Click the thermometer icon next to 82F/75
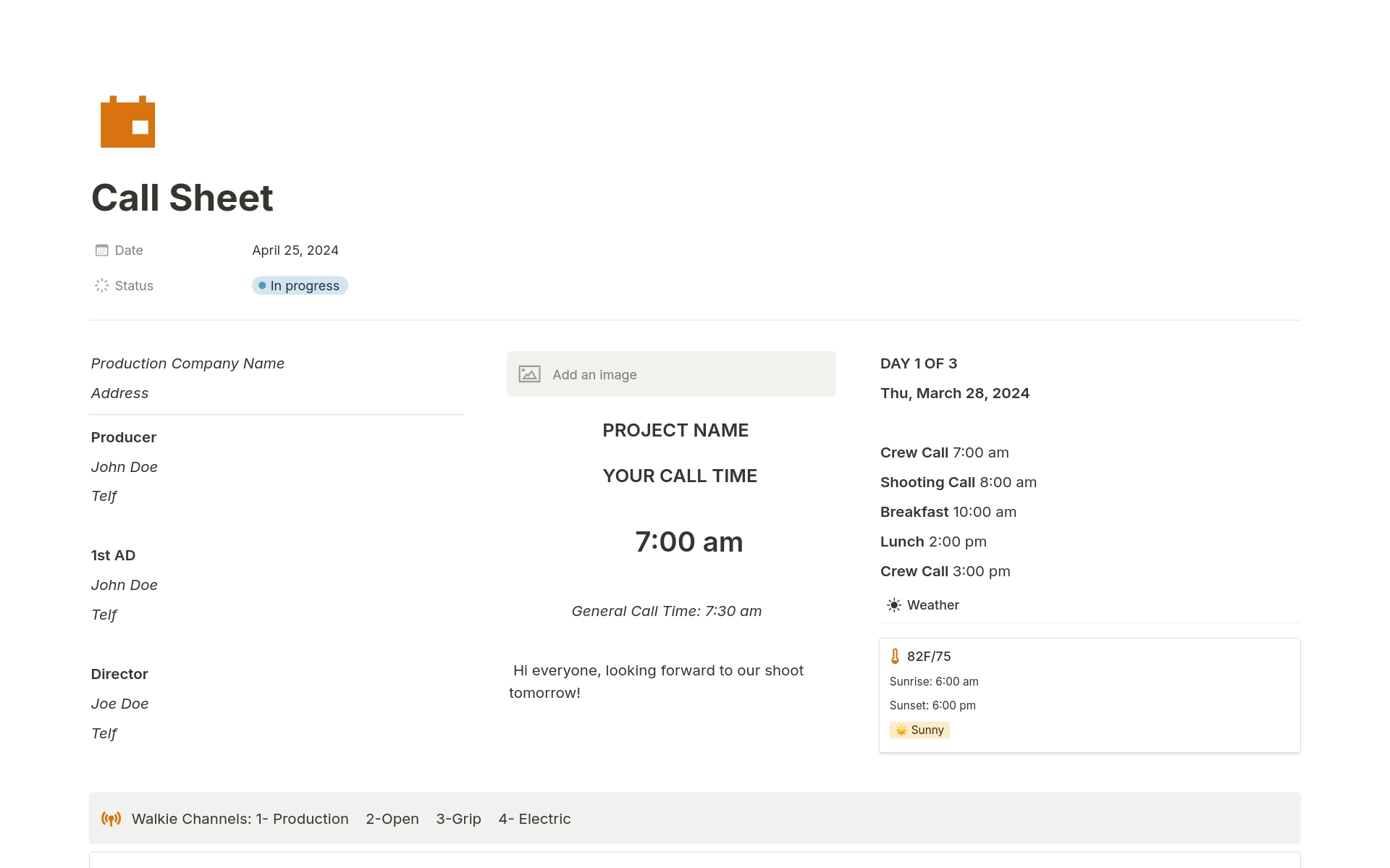 click(895, 657)
